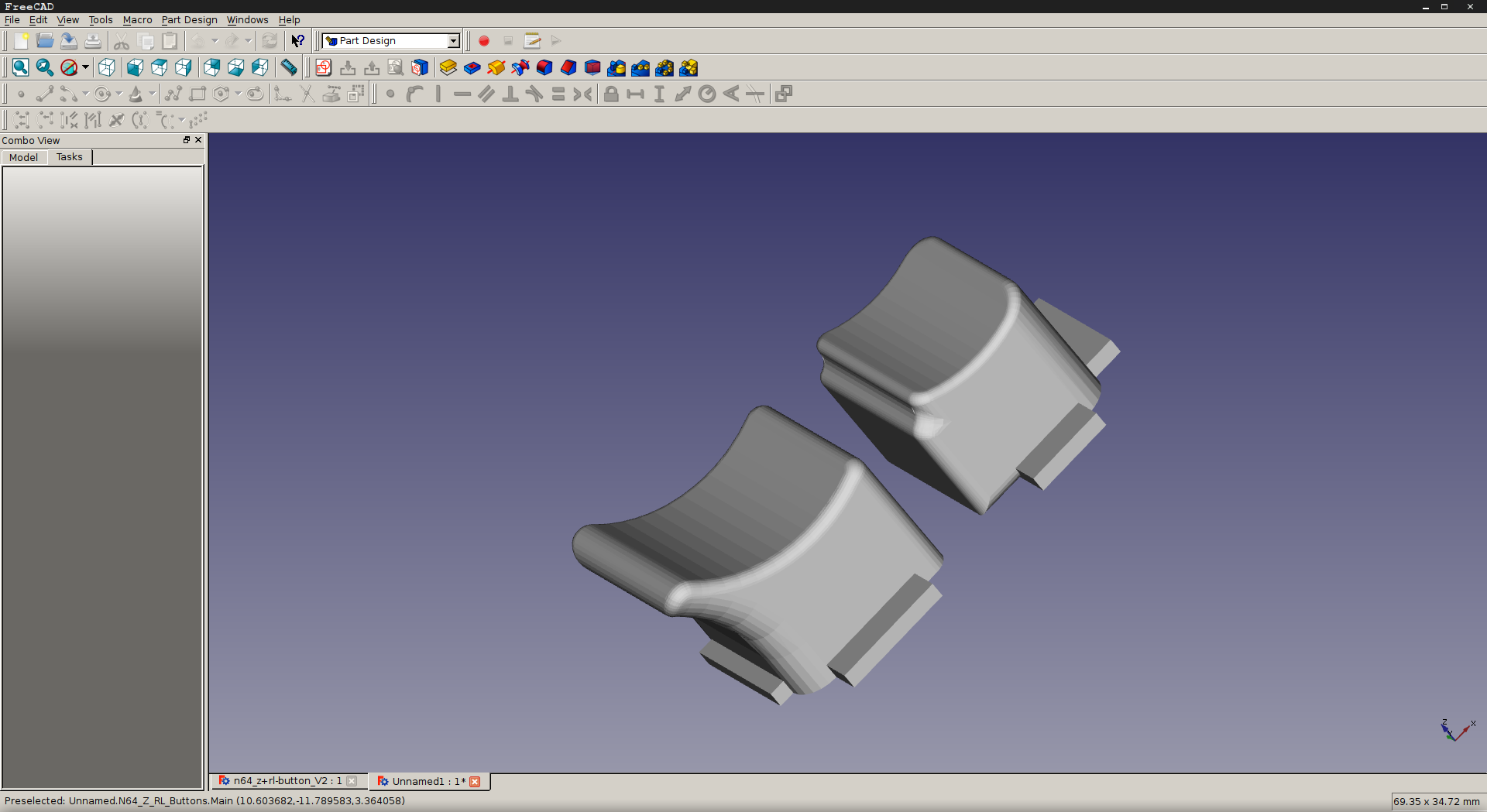Apply the MultiTransform feature

689,68
